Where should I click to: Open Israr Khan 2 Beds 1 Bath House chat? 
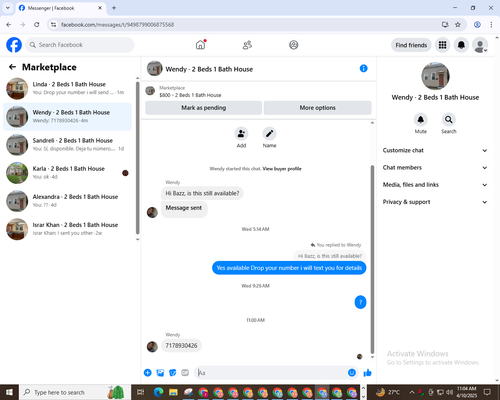click(x=67, y=229)
